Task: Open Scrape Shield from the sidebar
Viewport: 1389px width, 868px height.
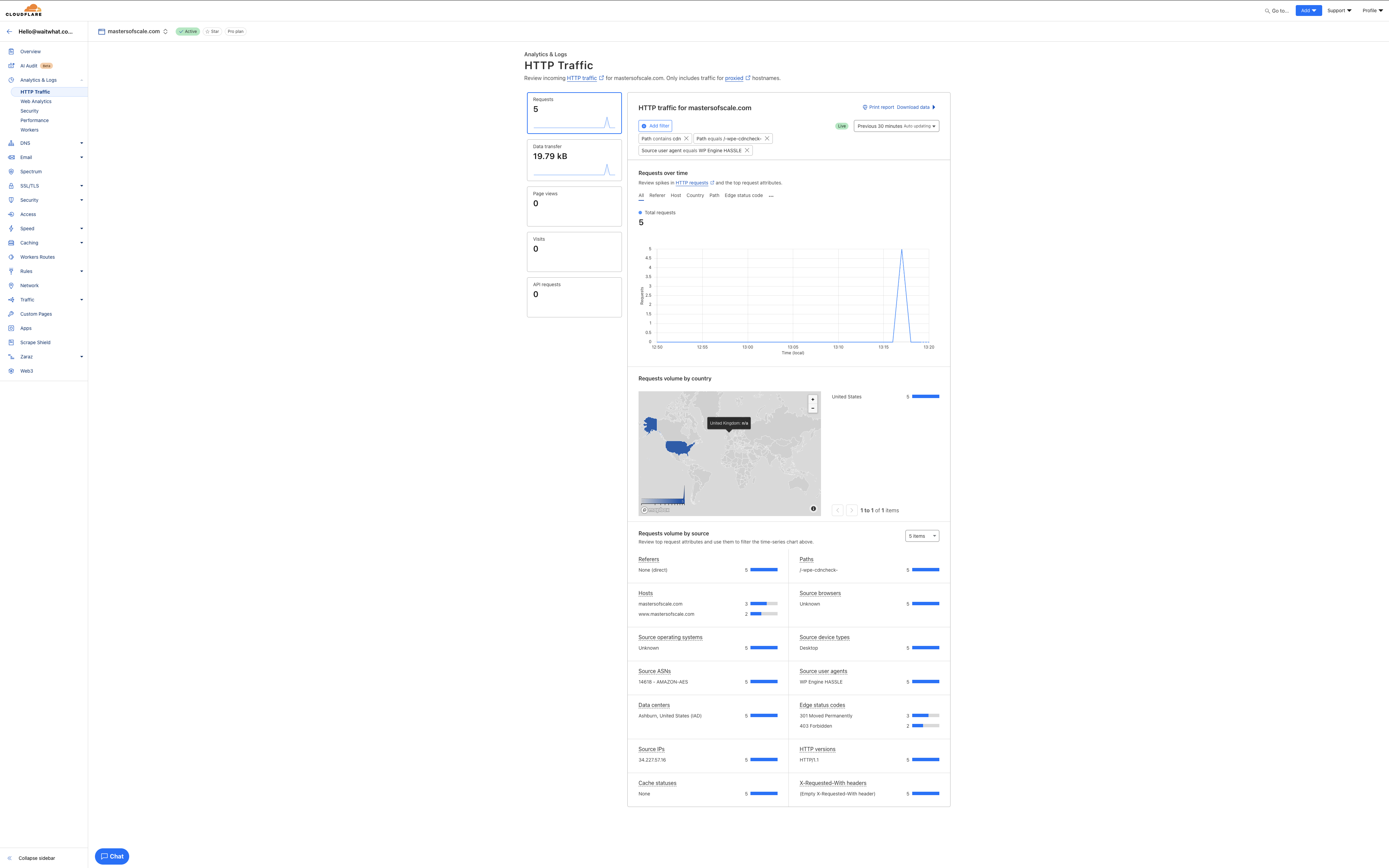Action: 35,343
